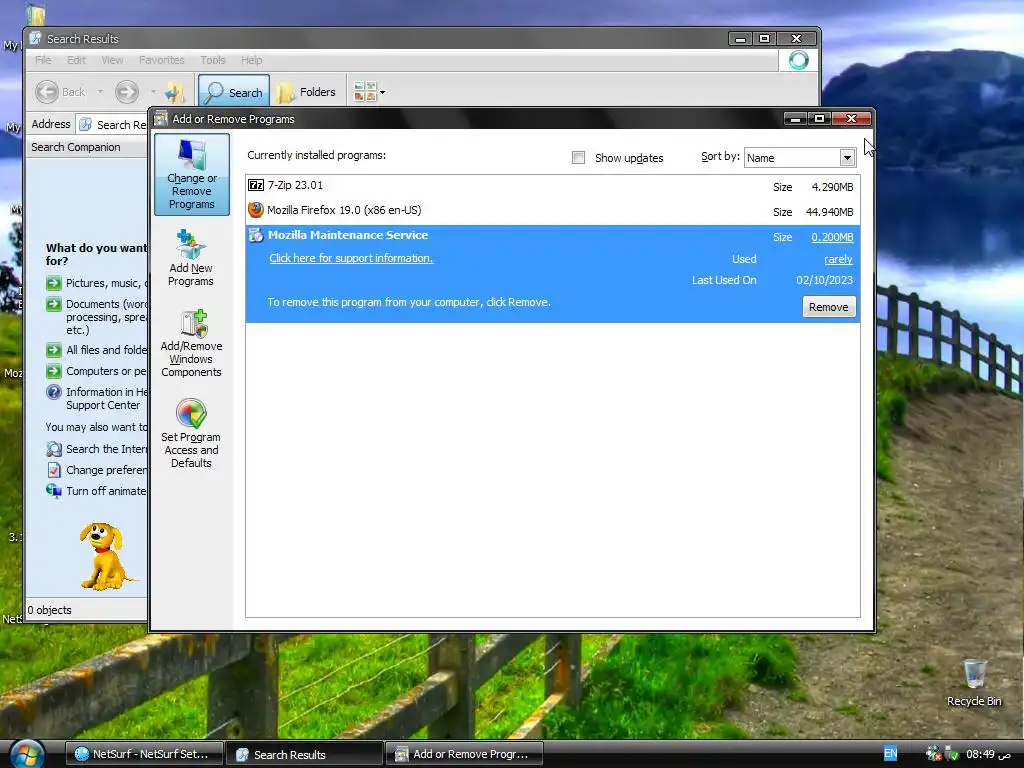Open Set Program Access and Defaults
Image resolution: width=1024 pixels, height=768 pixels.
(x=191, y=434)
